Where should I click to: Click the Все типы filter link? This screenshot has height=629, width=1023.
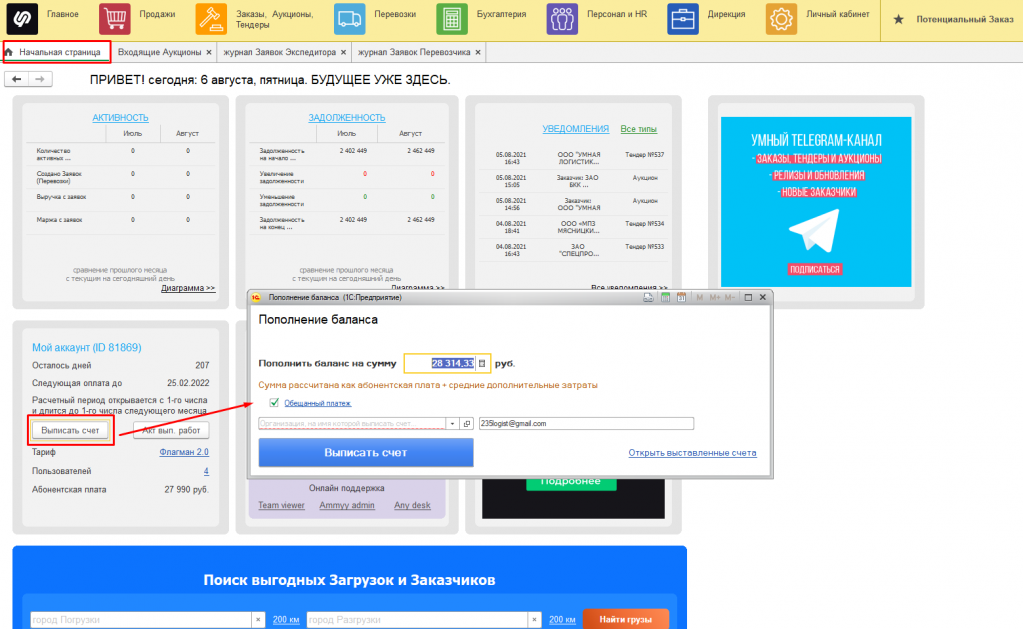tap(639, 129)
